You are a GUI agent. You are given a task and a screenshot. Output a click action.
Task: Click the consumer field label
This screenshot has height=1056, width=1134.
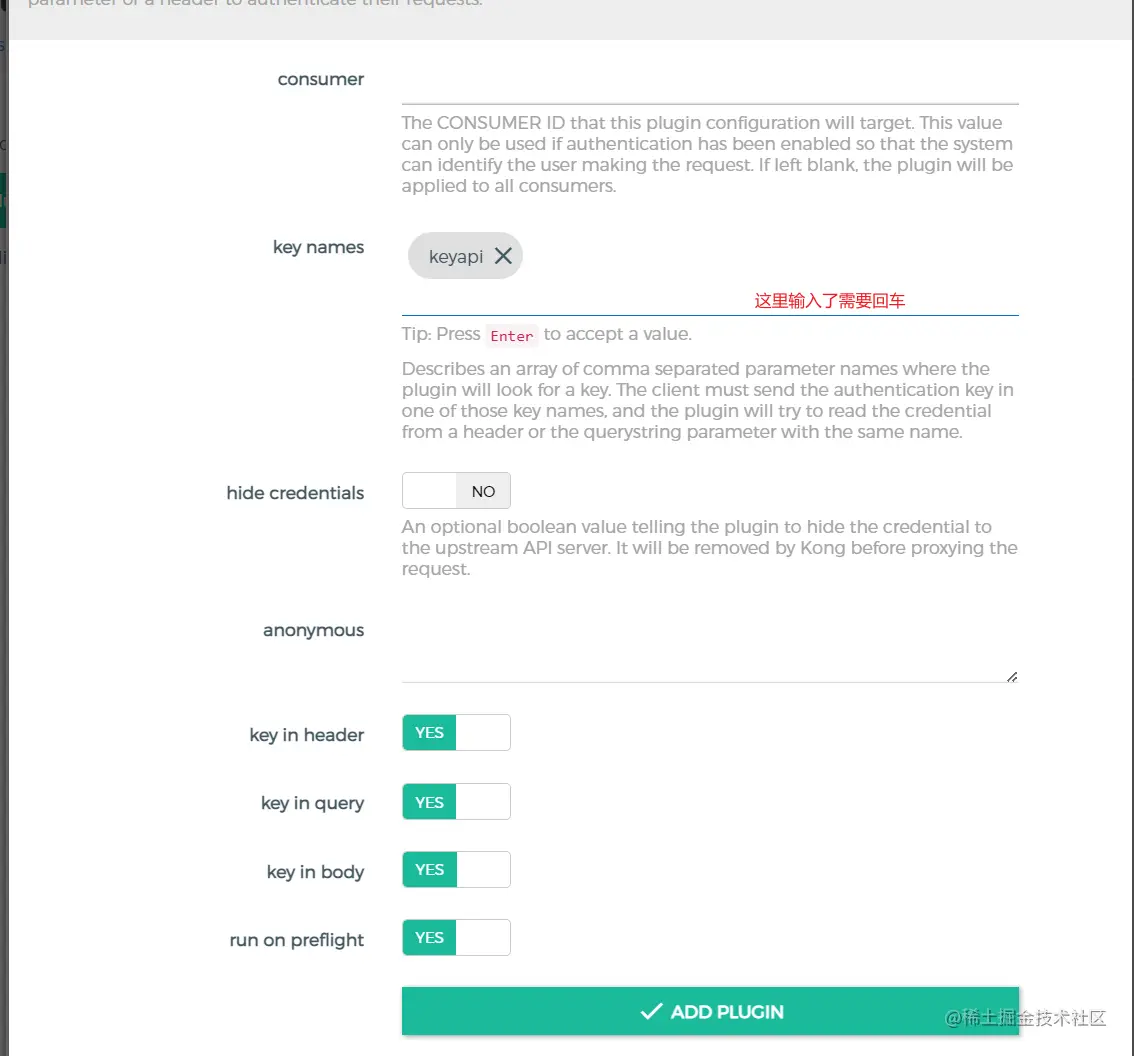coord(321,79)
